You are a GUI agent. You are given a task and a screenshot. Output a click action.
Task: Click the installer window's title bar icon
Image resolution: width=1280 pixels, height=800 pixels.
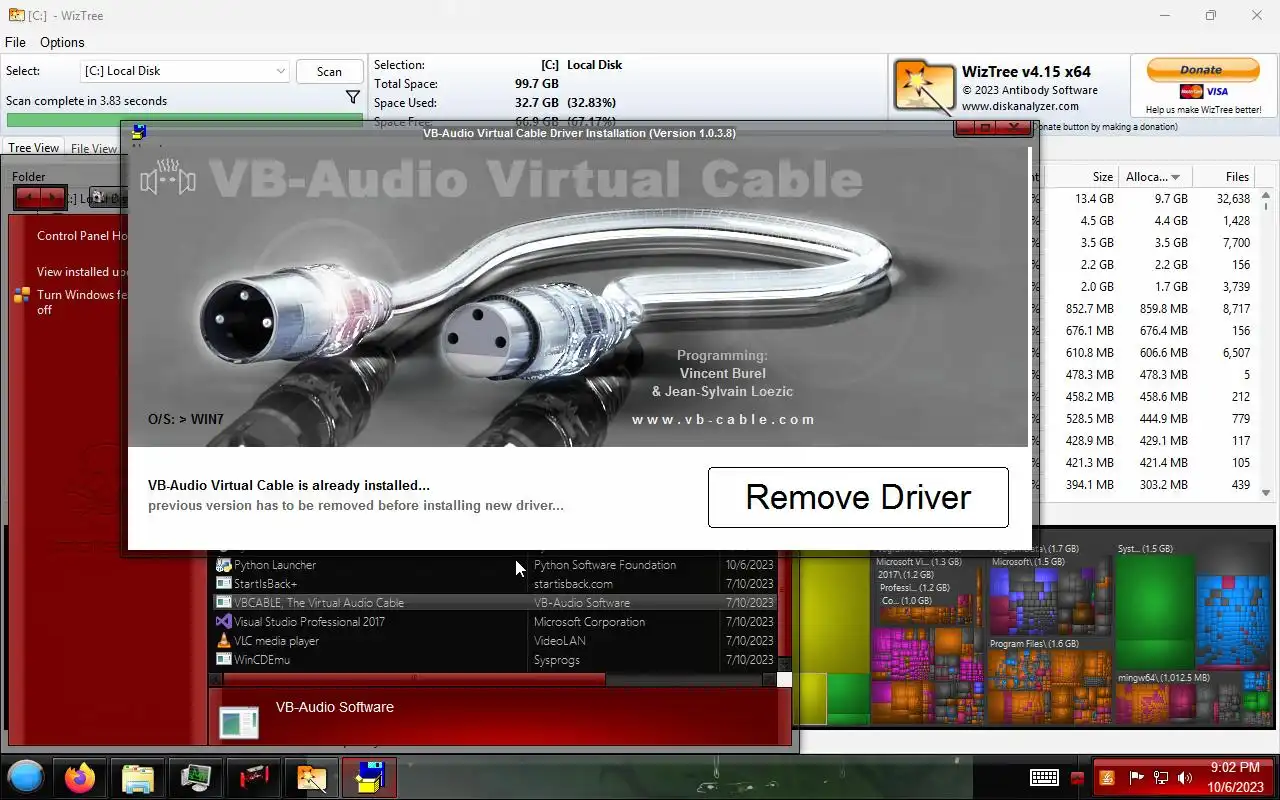click(139, 132)
